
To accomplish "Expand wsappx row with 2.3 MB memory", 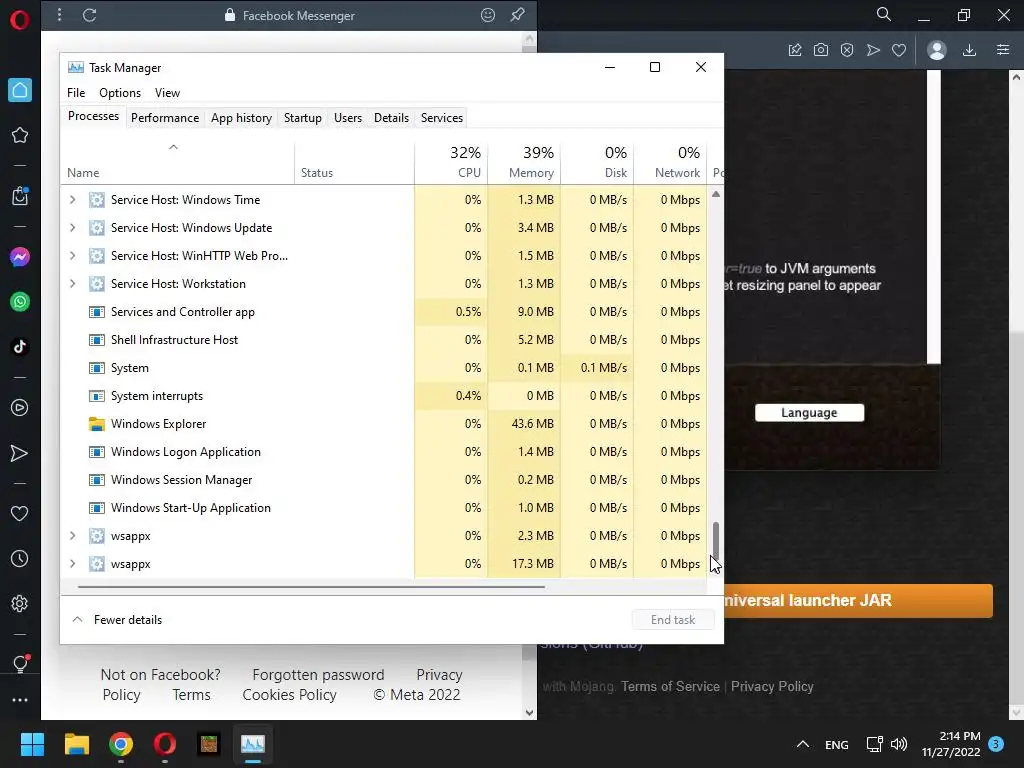I will tap(72, 536).
